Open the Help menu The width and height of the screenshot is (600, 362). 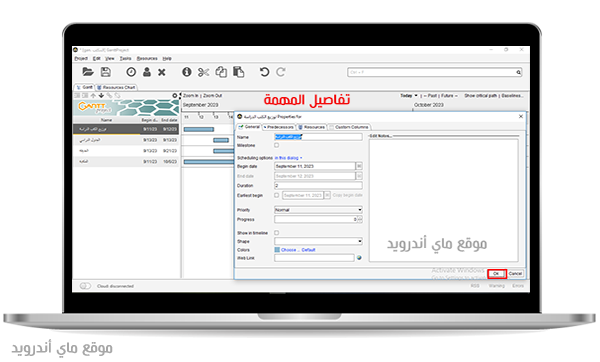[x=167, y=59]
